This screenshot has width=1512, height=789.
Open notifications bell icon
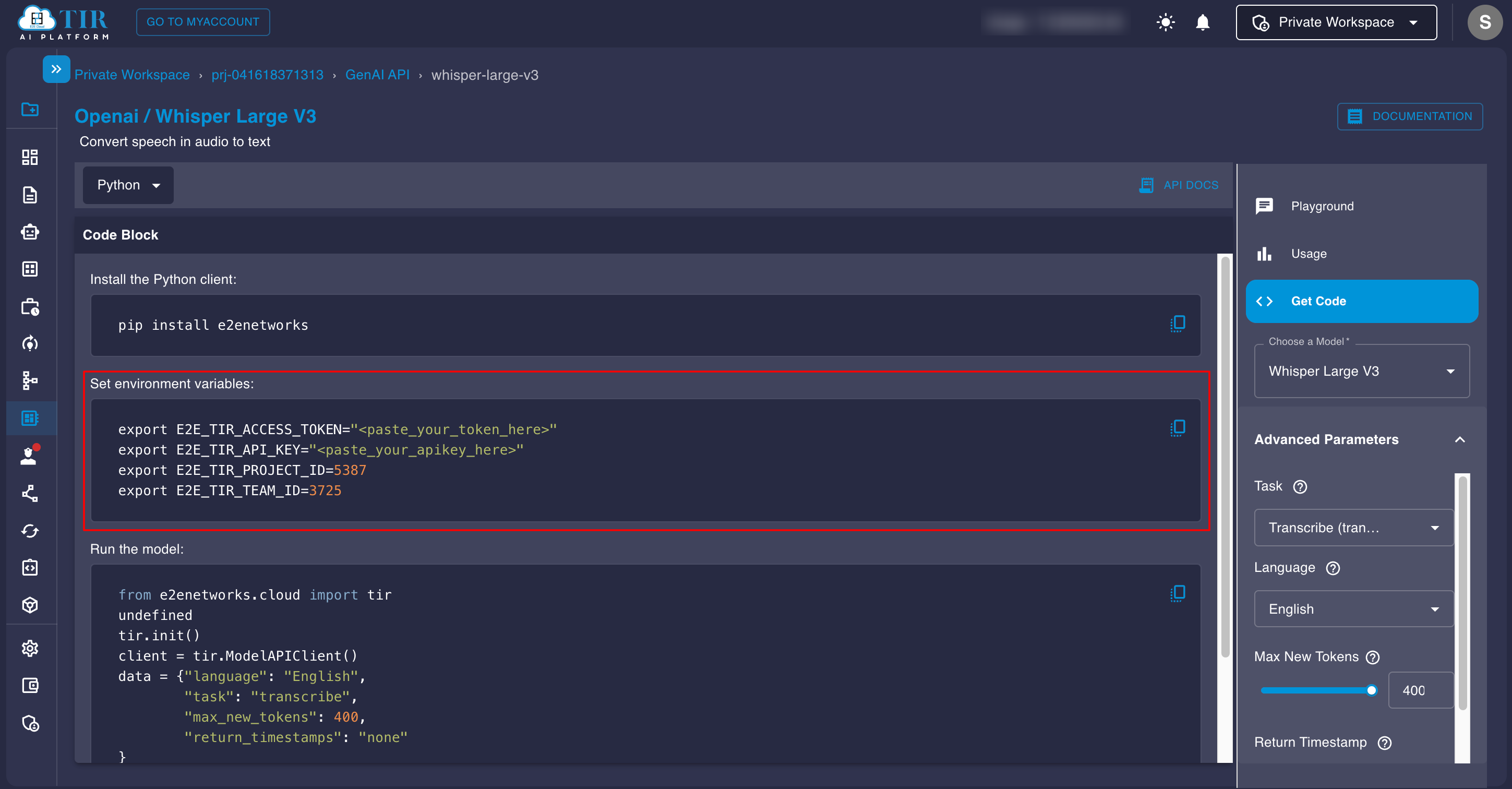tap(1203, 22)
